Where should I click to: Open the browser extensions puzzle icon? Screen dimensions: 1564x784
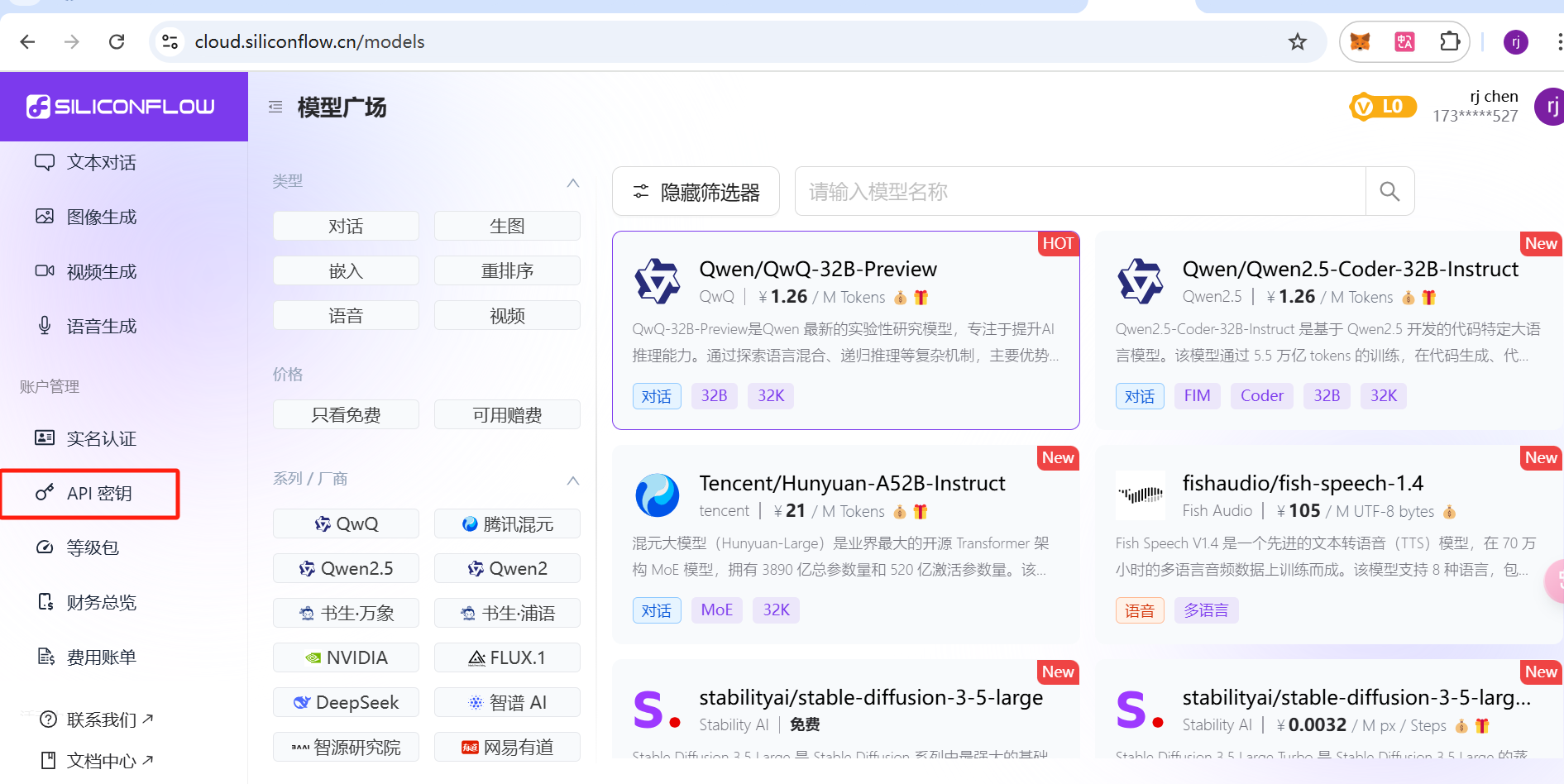tap(1449, 42)
